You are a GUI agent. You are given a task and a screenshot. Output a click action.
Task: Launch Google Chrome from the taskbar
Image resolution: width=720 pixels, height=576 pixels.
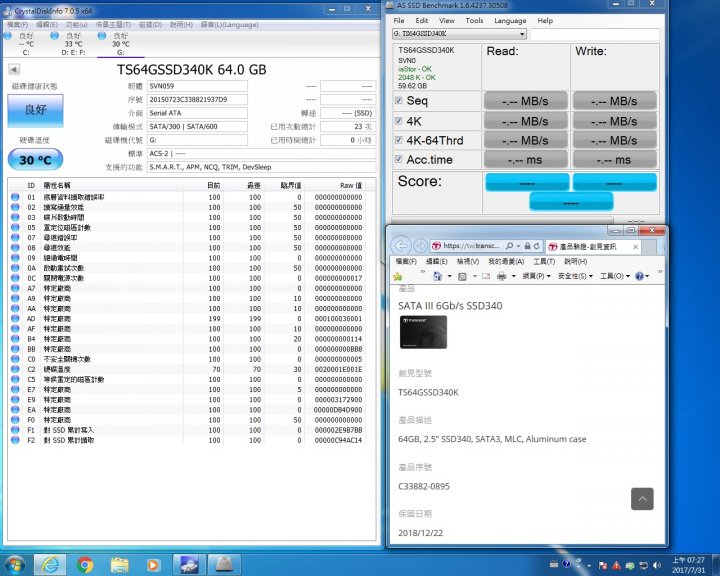tap(85, 565)
